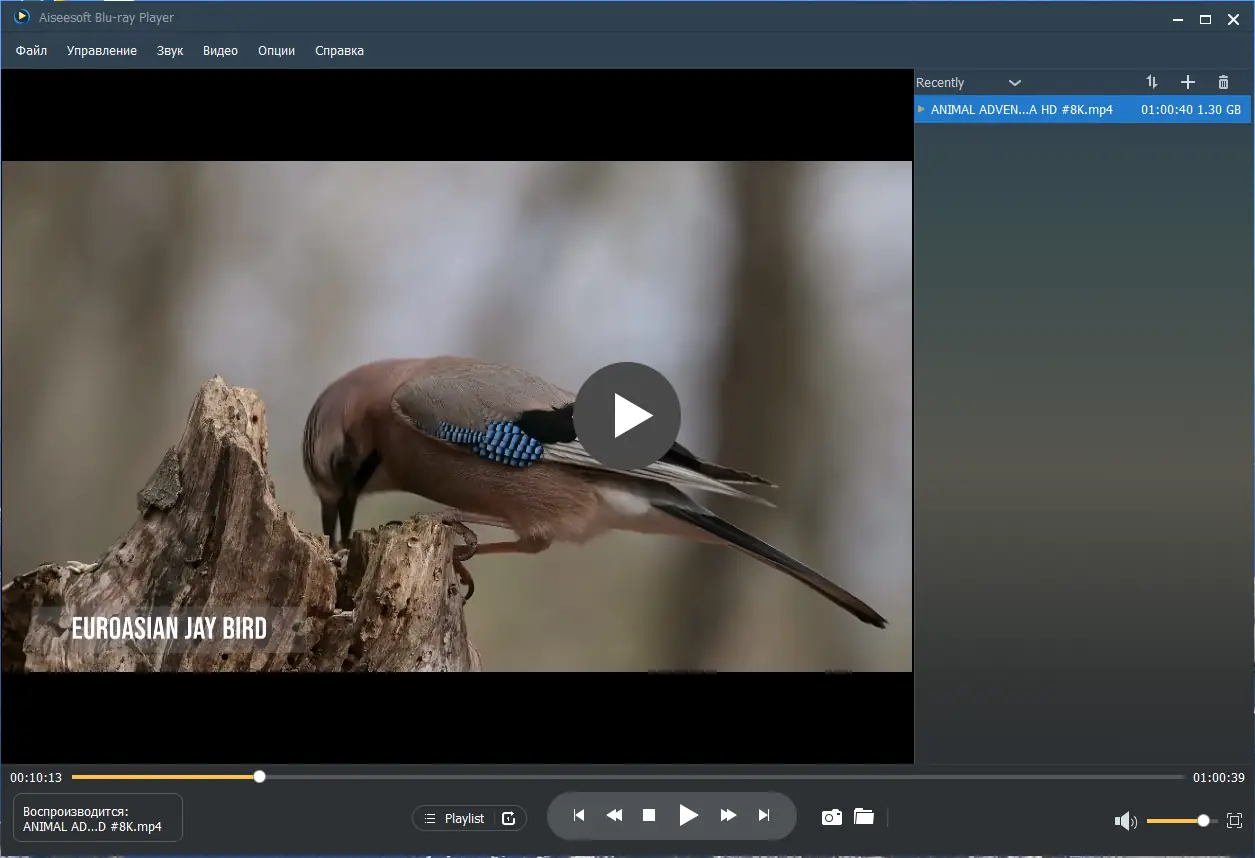The image size is (1255, 858).
Task: Click the play button in control bar
Action: tap(689, 815)
